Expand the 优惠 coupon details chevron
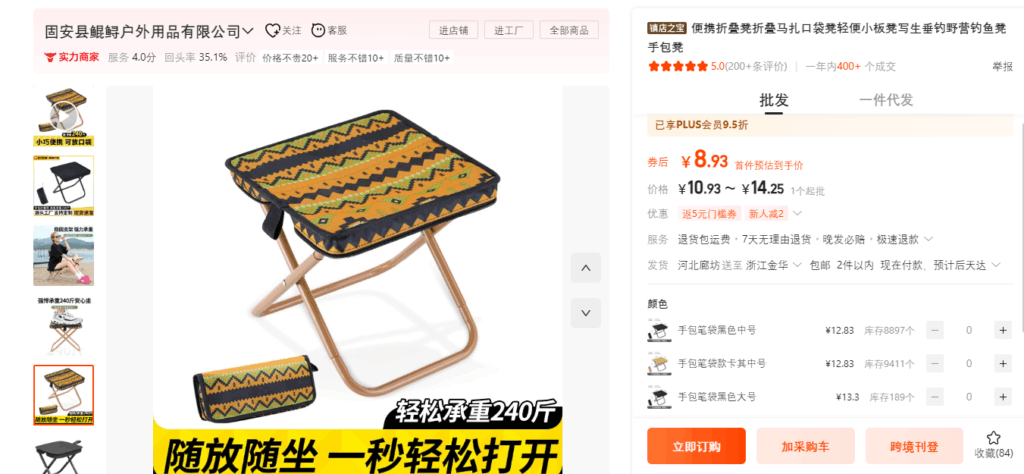This screenshot has height=474, width=1024. [797, 213]
